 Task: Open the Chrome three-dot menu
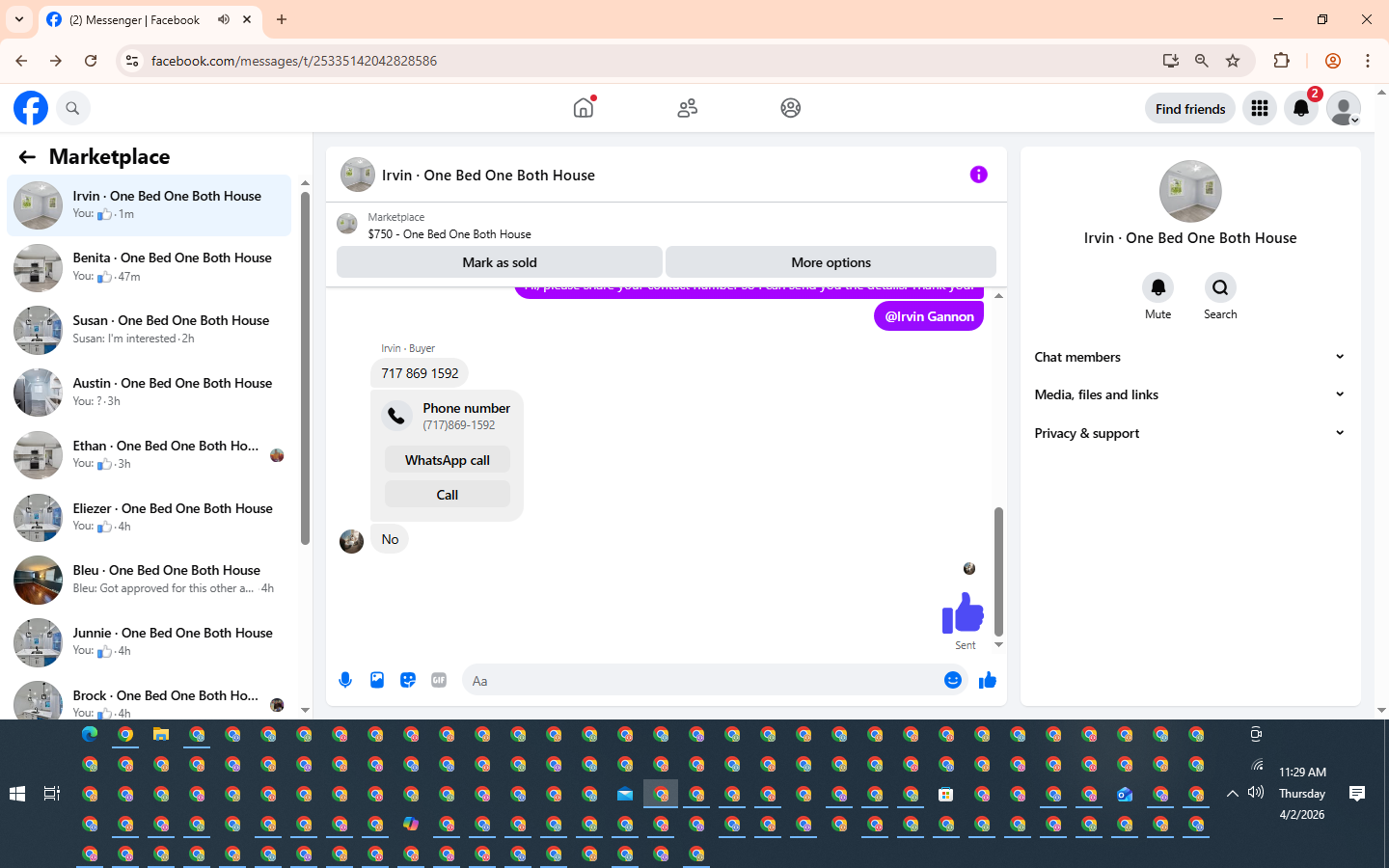tap(1368, 61)
